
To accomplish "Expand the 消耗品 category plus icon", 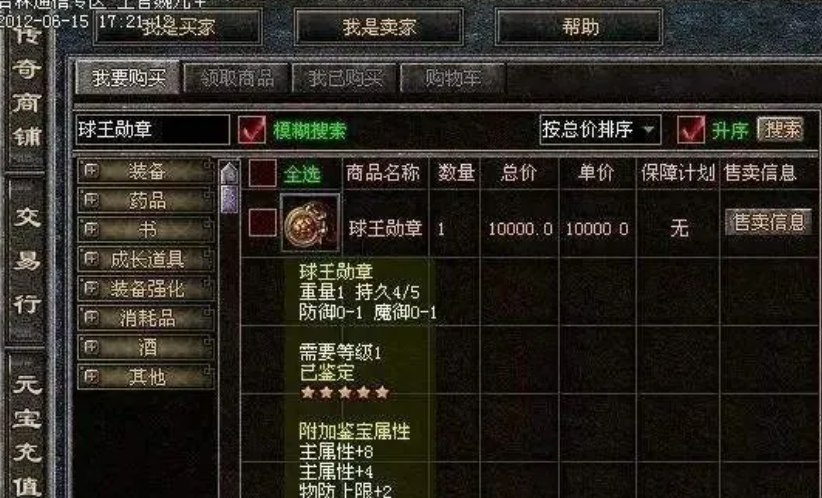I will tap(91, 317).
